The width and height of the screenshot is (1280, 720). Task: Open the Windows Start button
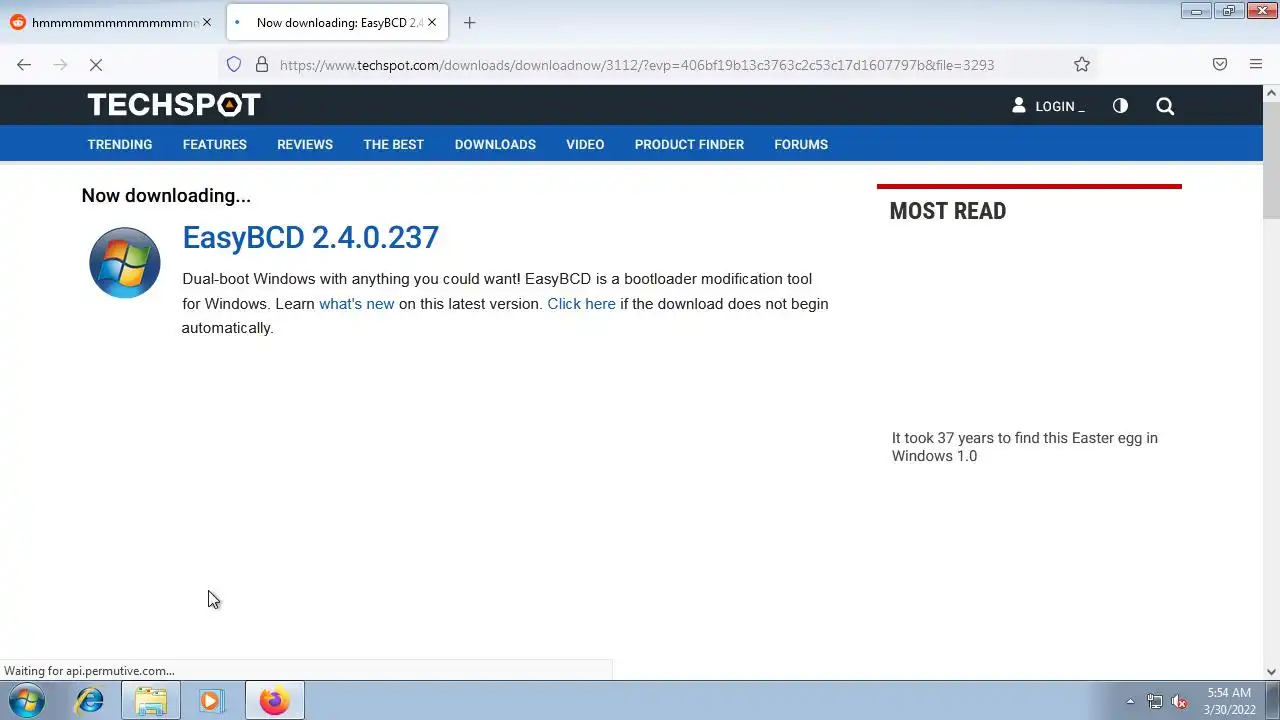click(27, 700)
